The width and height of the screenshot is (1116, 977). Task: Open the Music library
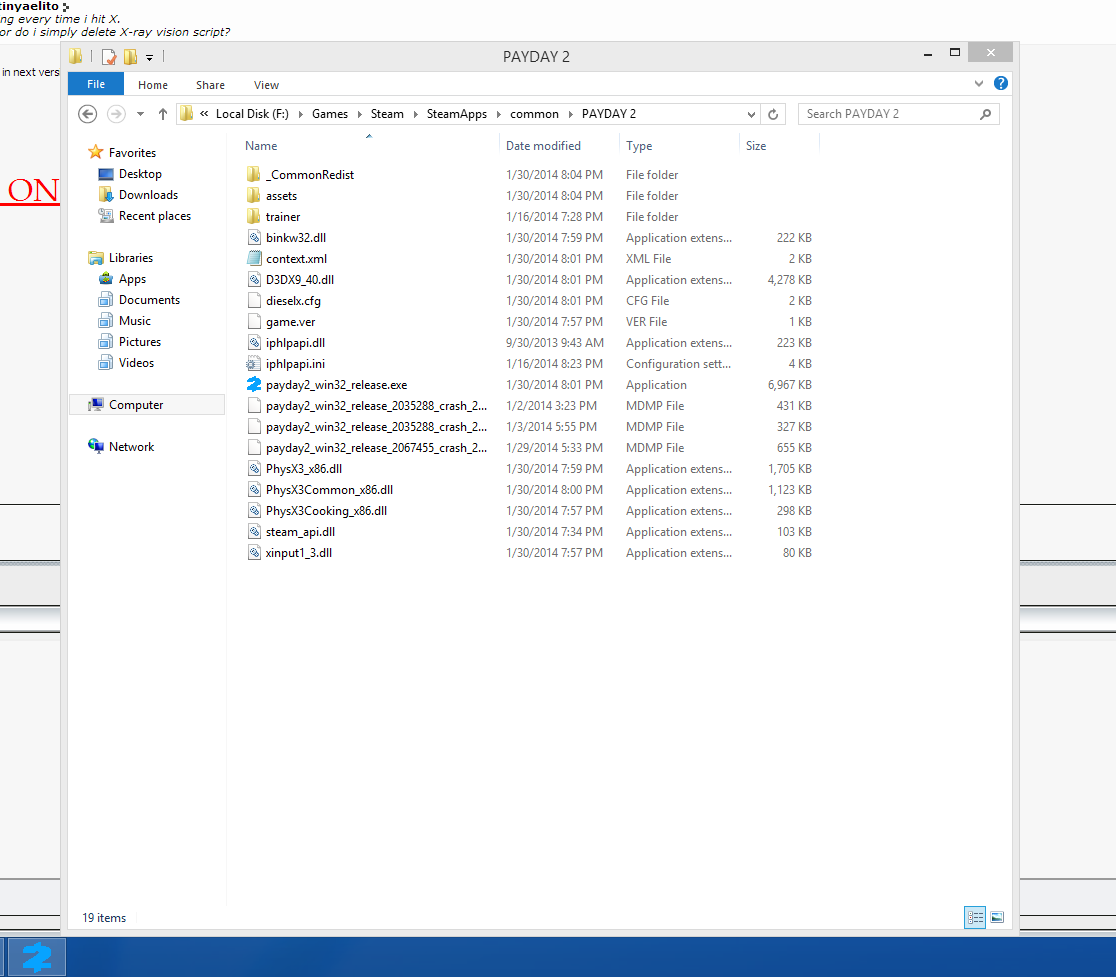(x=135, y=321)
